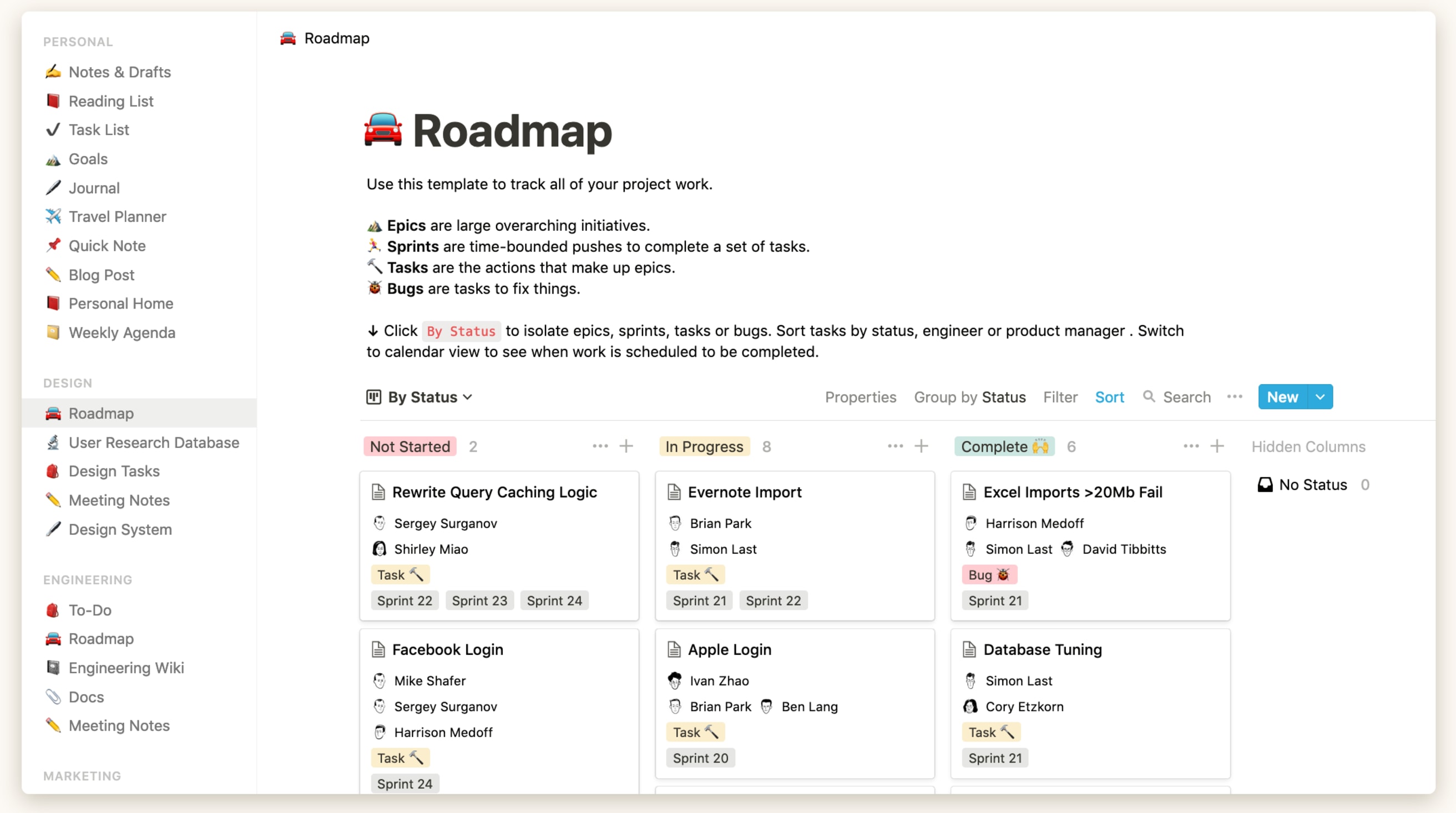Select the Search menu item
Image resolution: width=1456 pixels, height=813 pixels.
point(1176,396)
